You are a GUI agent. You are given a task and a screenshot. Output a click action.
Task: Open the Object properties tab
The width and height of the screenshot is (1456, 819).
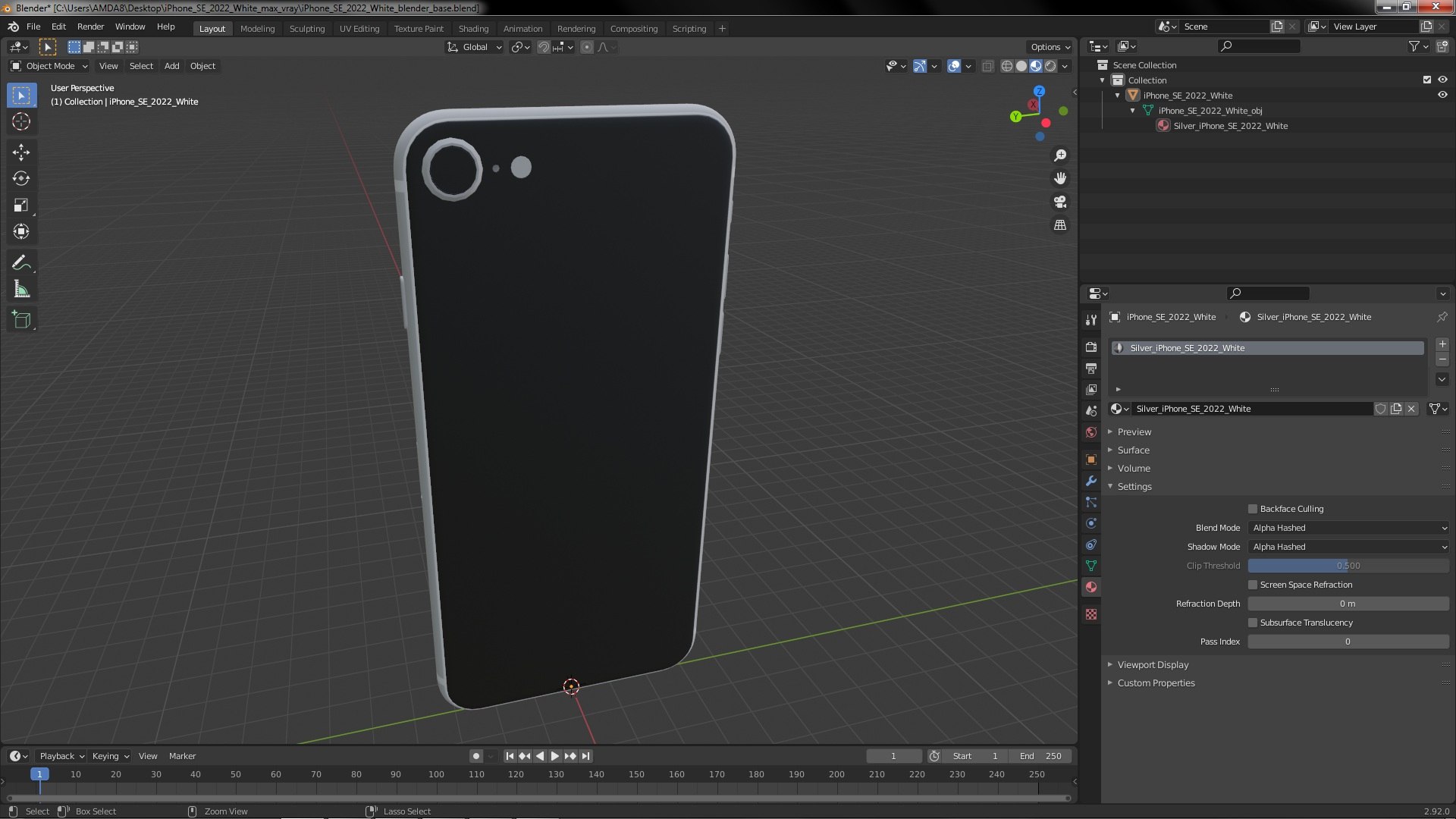(1091, 460)
